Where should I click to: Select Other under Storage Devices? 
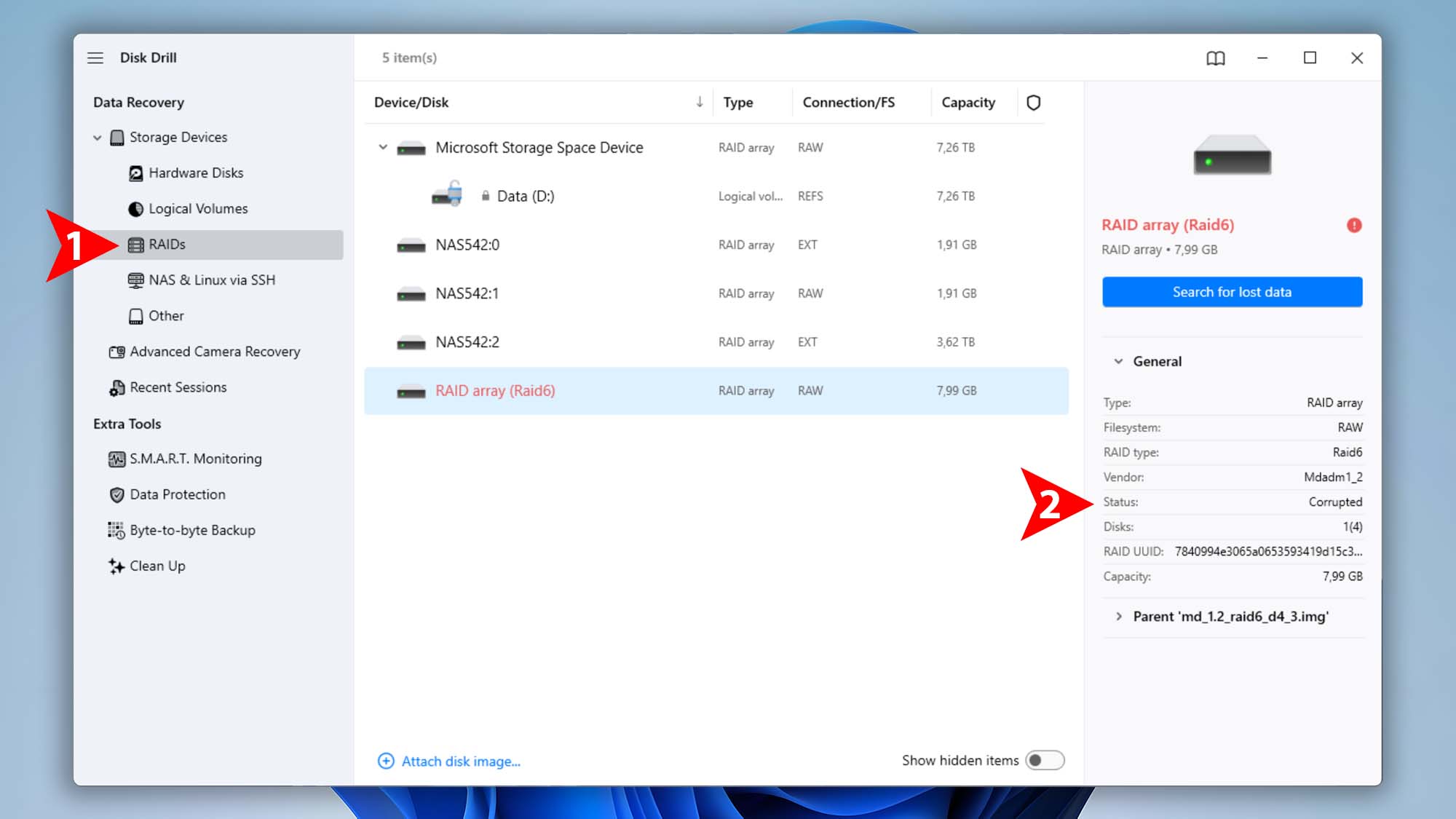(166, 316)
